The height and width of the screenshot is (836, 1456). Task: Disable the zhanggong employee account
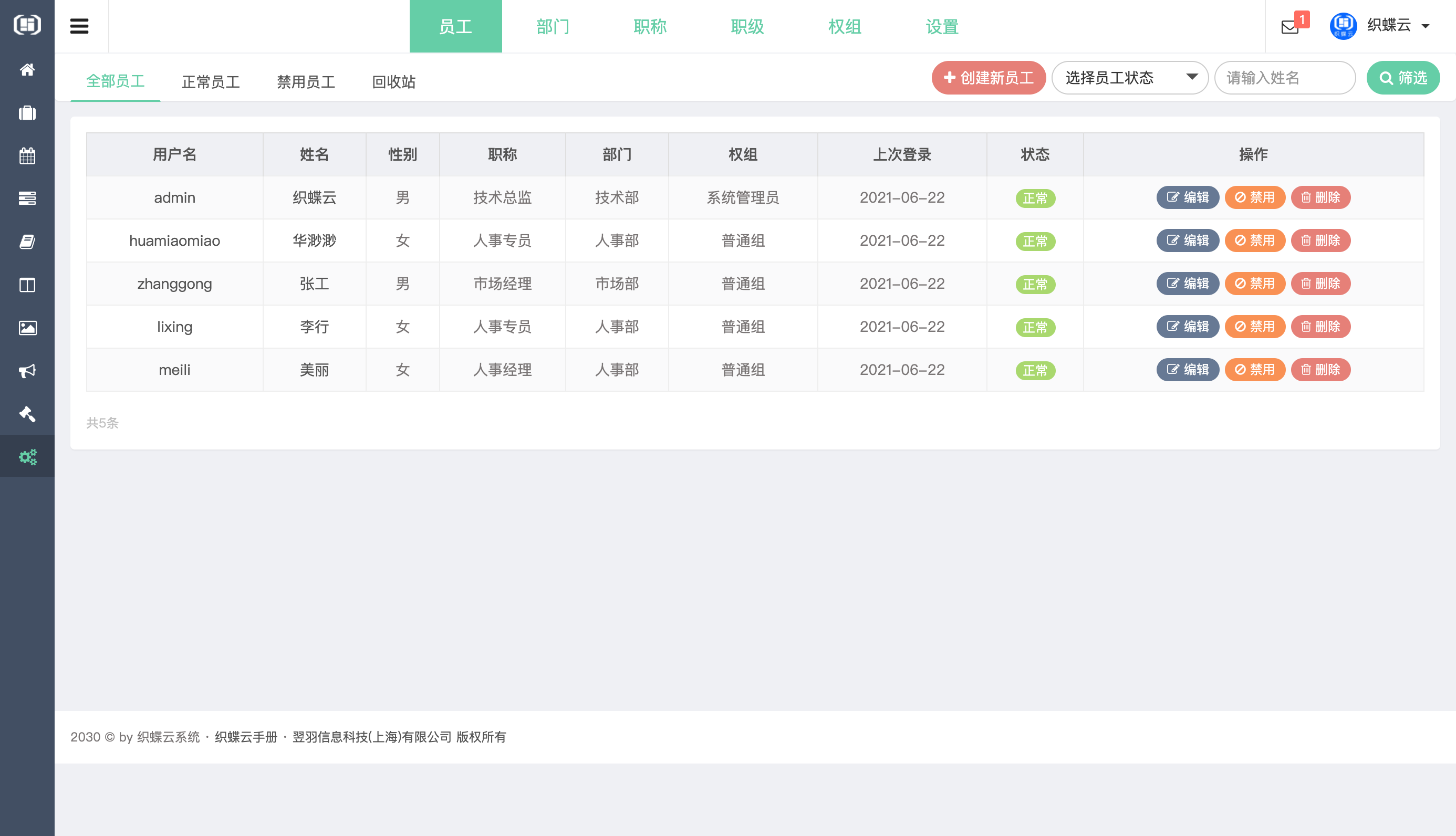pyautogui.click(x=1254, y=284)
